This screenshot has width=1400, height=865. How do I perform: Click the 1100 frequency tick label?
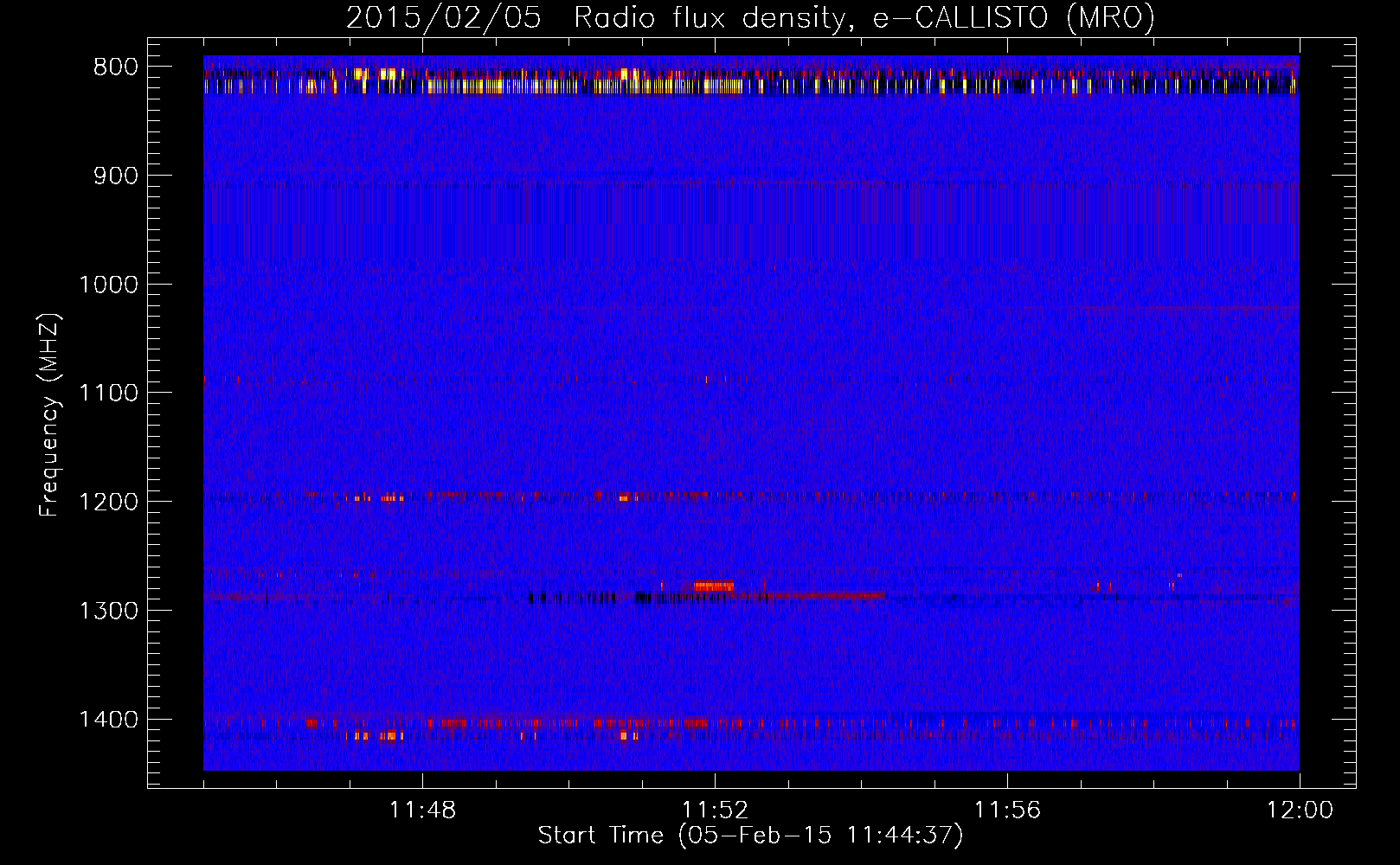(x=108, y=394)
